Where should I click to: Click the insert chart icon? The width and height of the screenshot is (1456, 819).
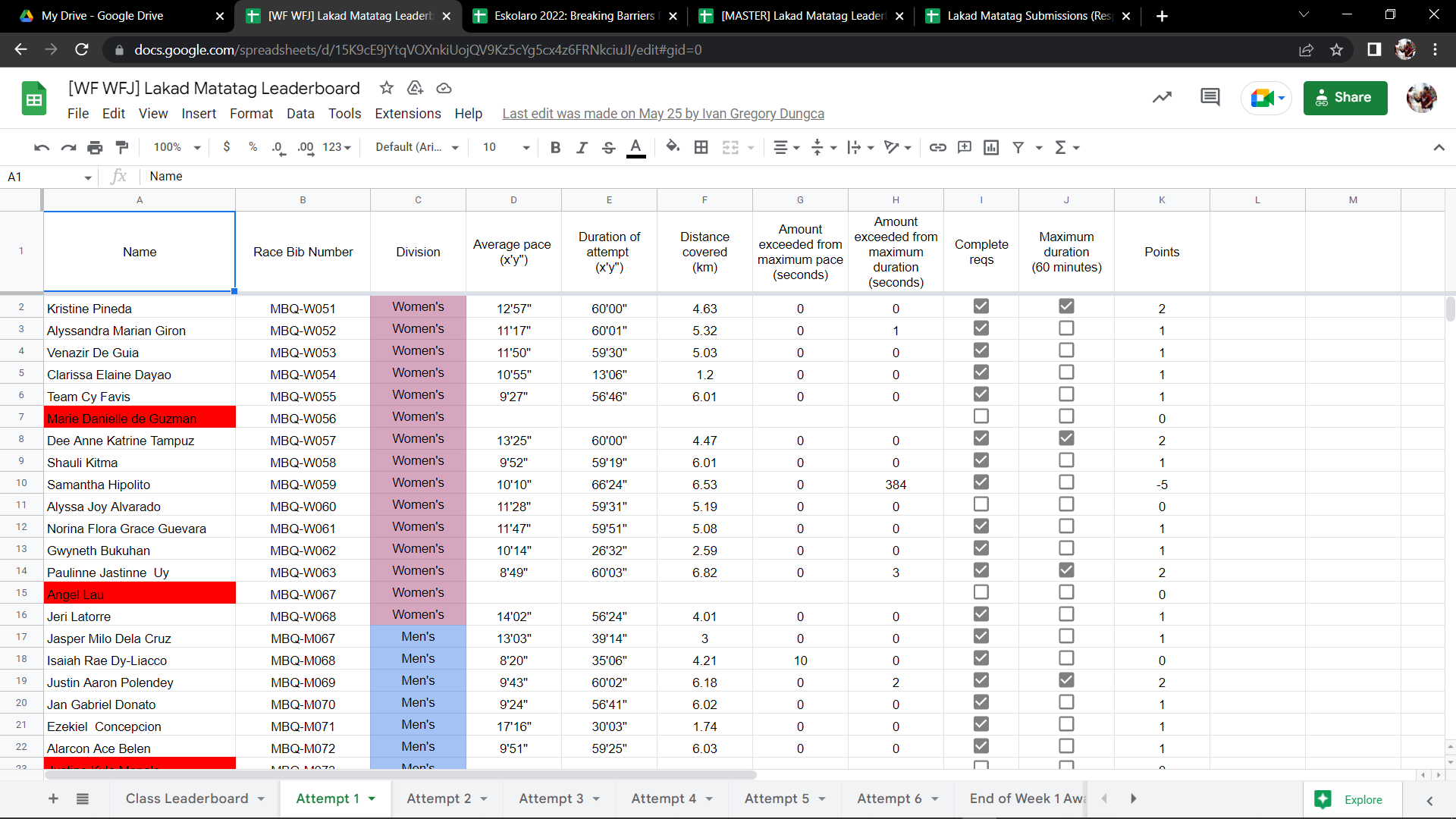coord(991,147)
